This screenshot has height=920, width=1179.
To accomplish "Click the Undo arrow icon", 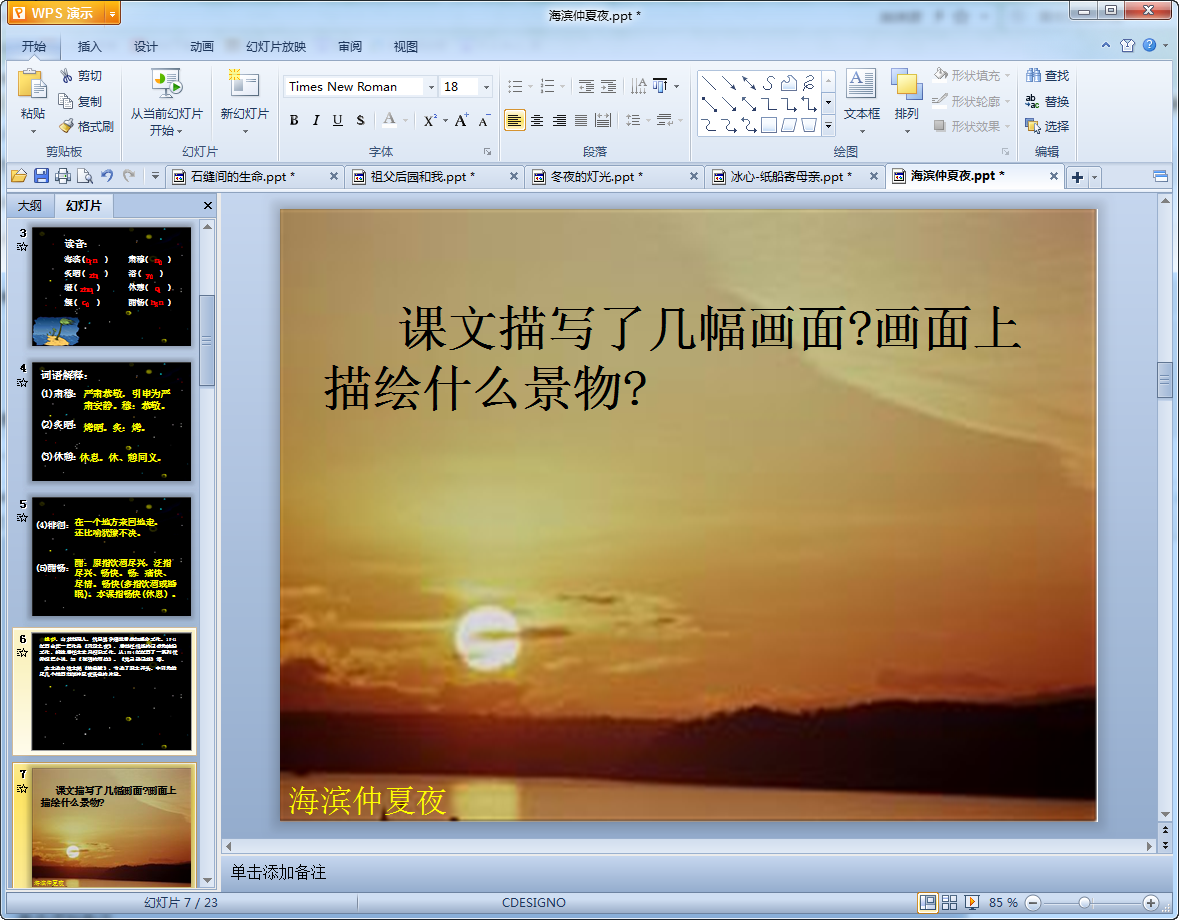I will (107, 176).
